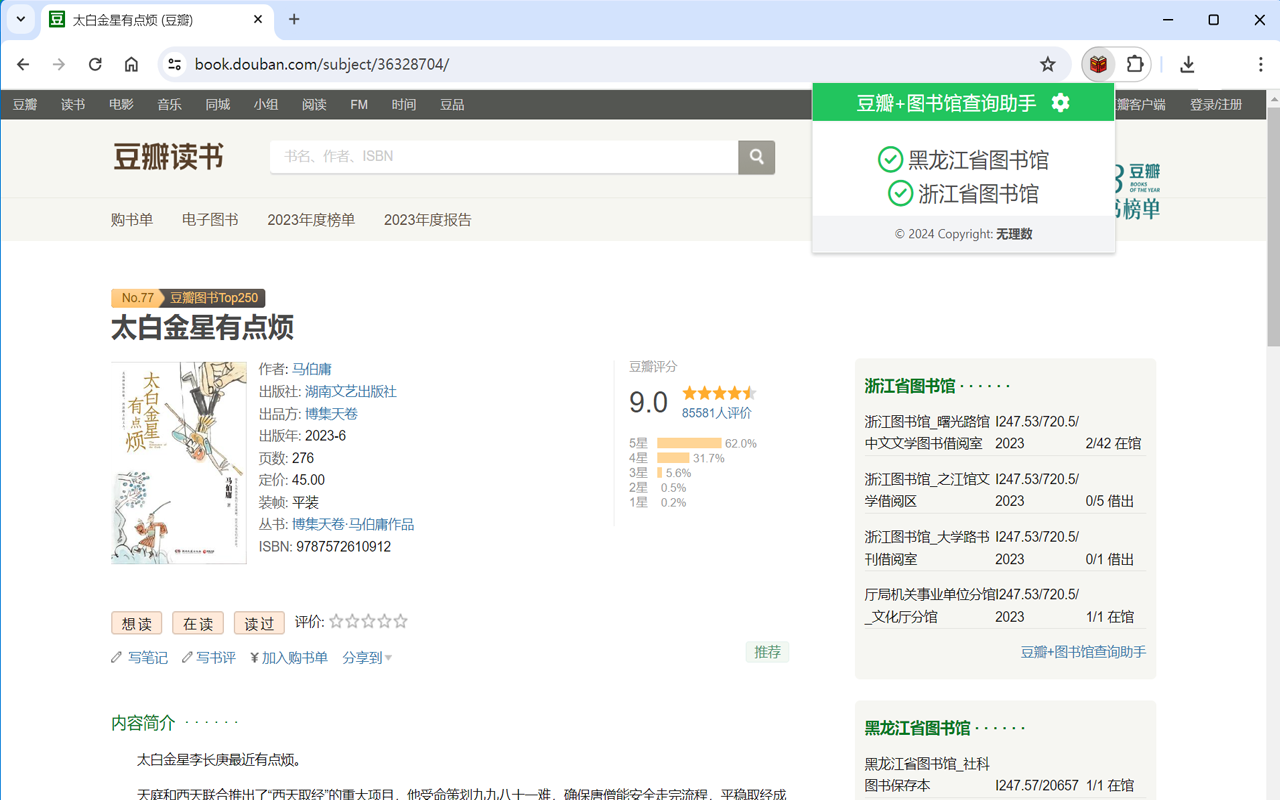Click the 登录/注册 link
This screenshot has height=800, width=1280.
coord(1215,103)
